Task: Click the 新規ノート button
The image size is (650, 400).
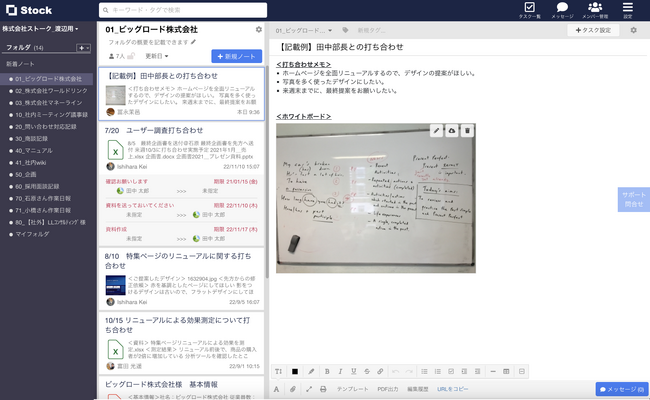Action: 236,56
